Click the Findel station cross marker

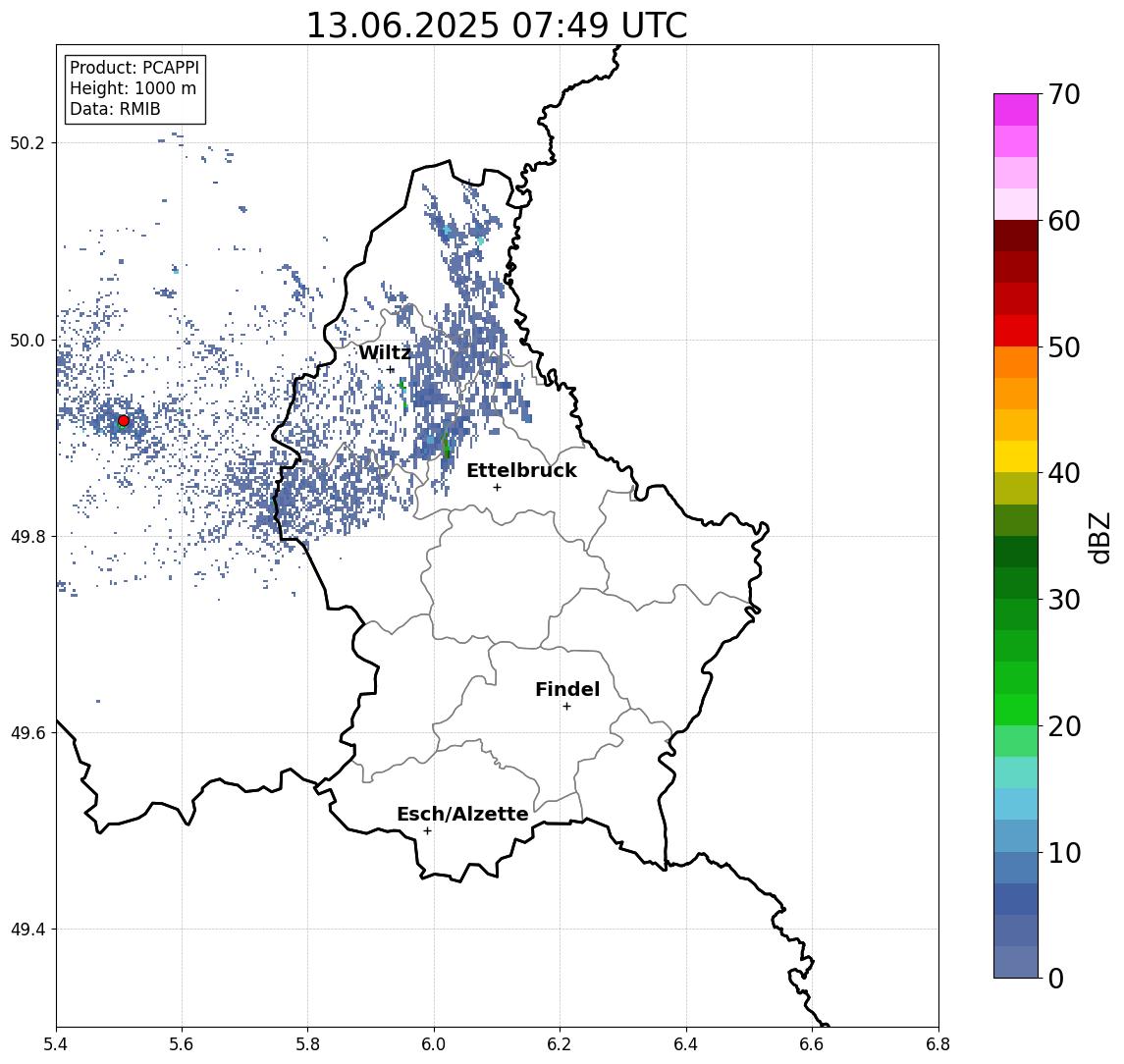(566, 707)
